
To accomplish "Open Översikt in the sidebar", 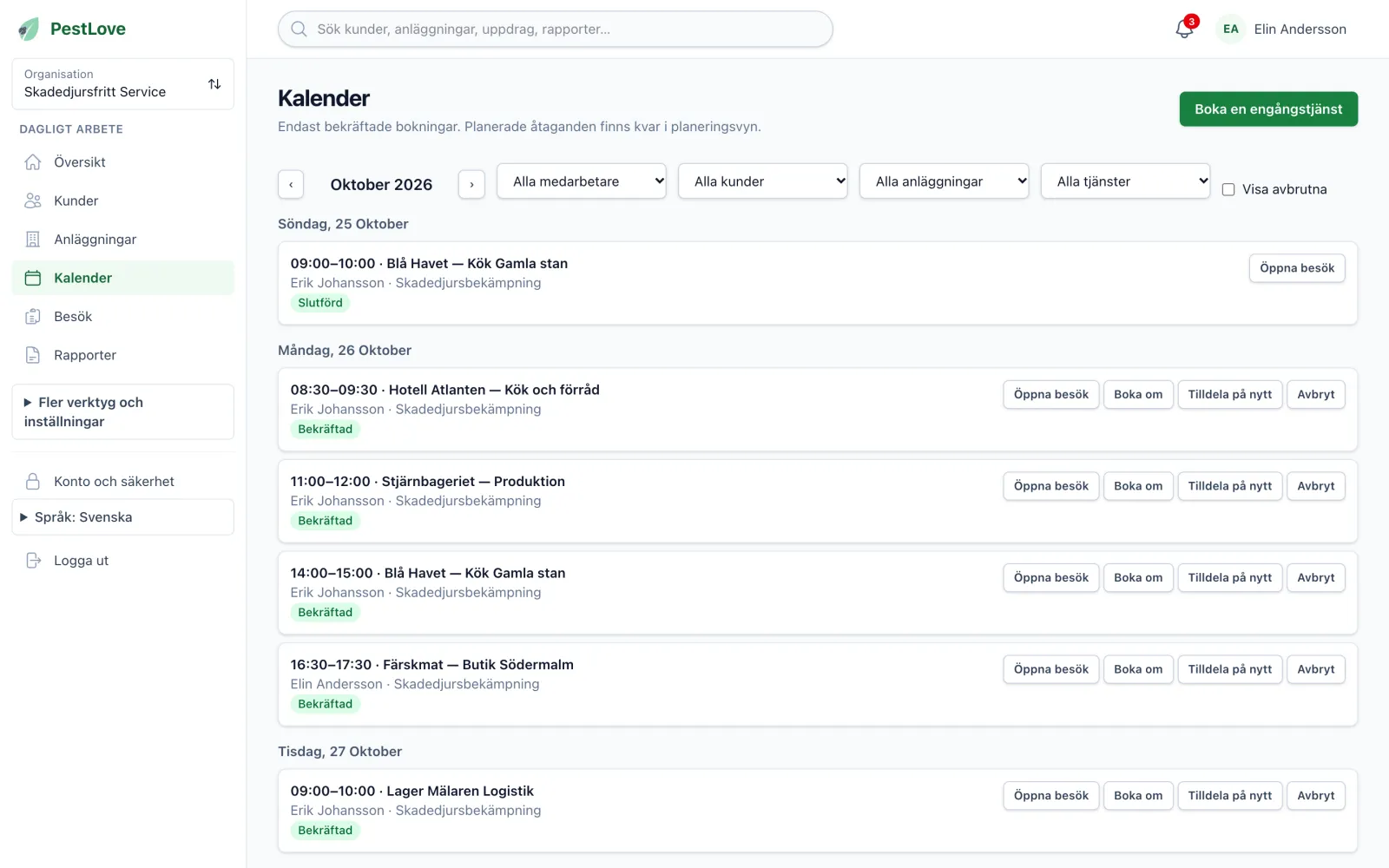I will pos(123,162).
